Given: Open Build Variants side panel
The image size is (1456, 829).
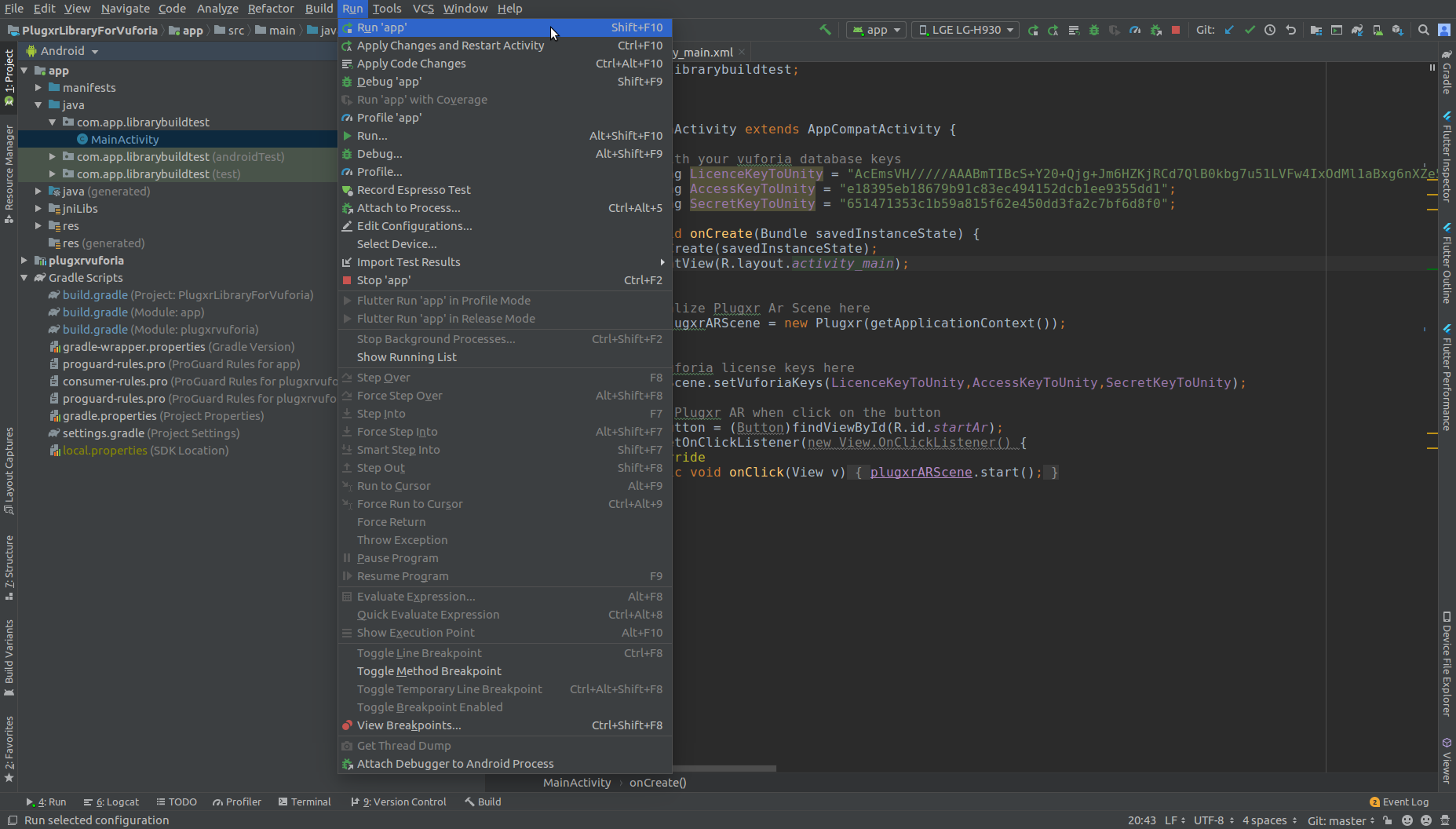Looking at the screenshot, I should tap(9, 658).
